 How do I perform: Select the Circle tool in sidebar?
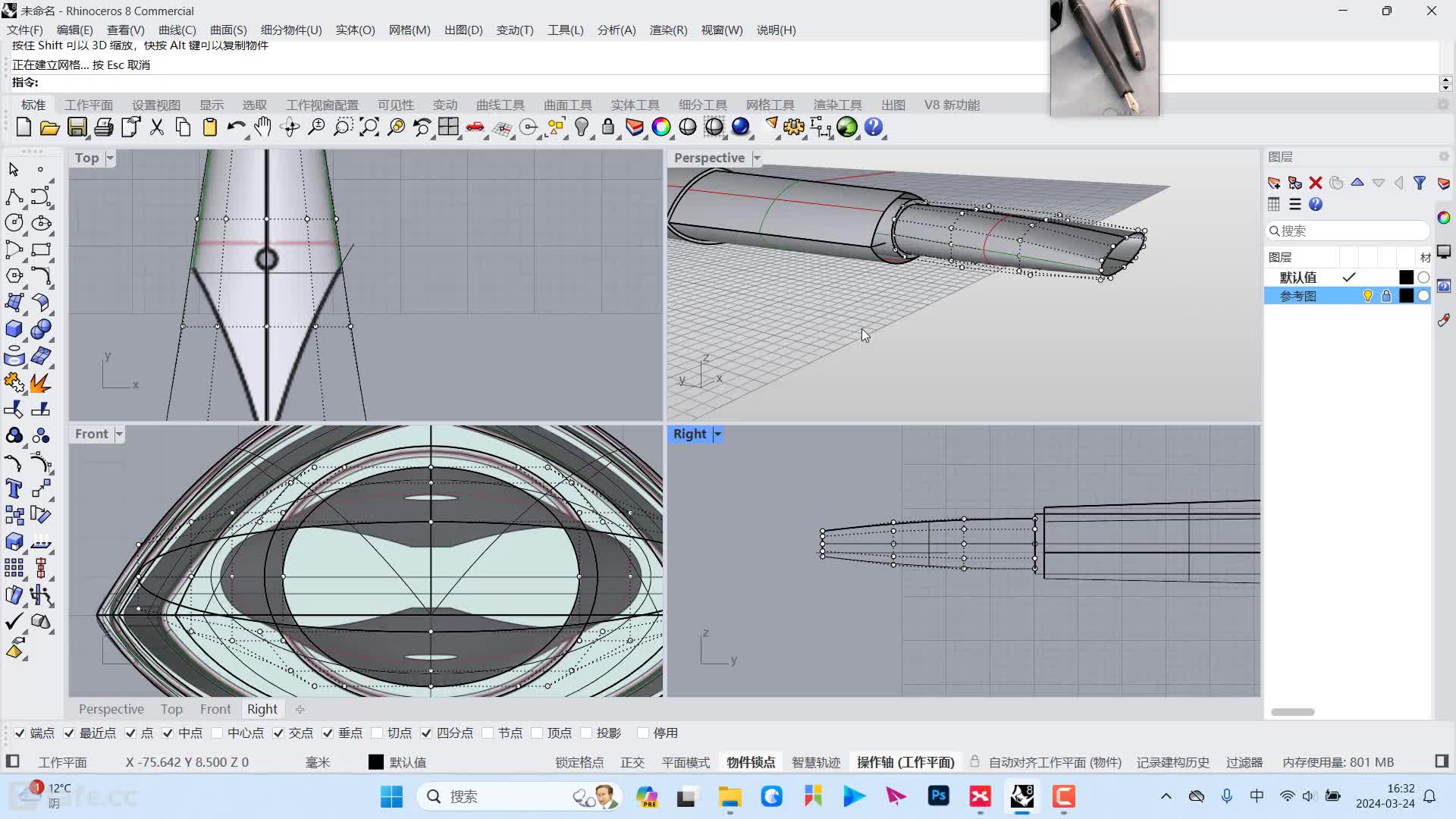tap(14, 223)
